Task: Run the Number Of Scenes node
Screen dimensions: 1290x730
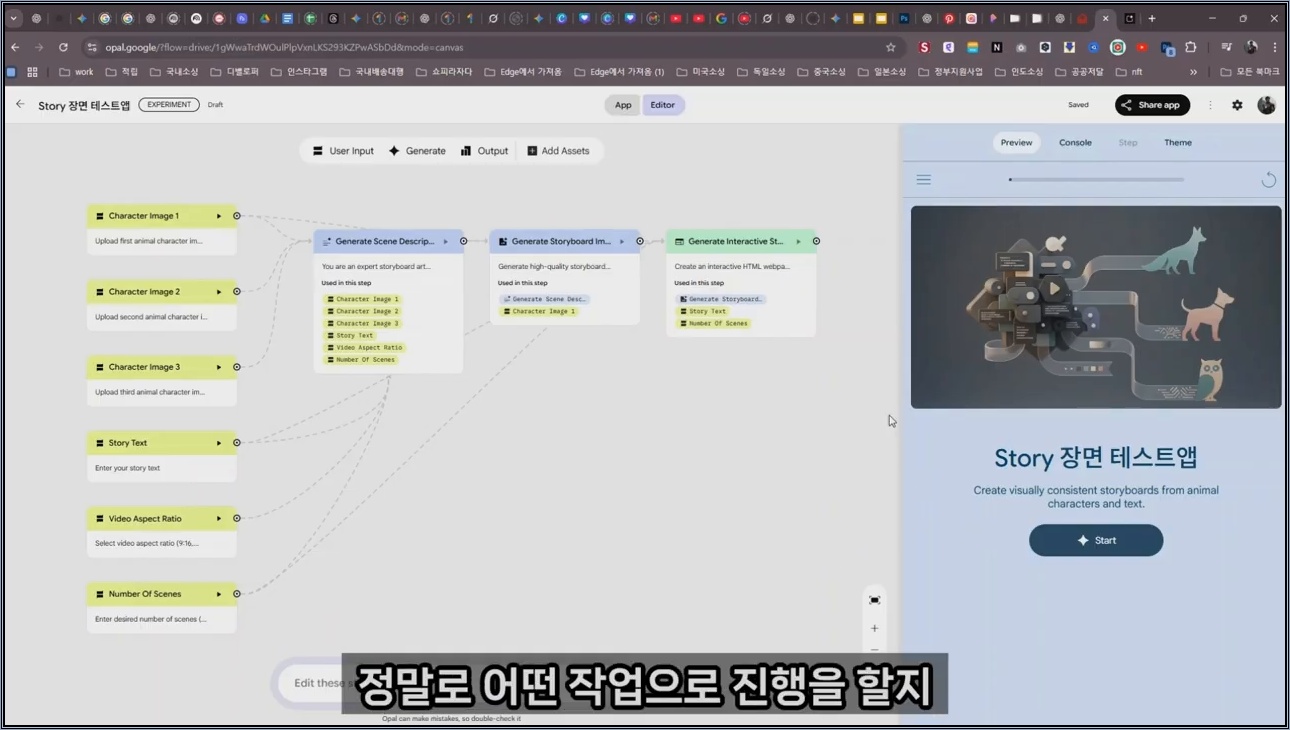Action: 219,594
